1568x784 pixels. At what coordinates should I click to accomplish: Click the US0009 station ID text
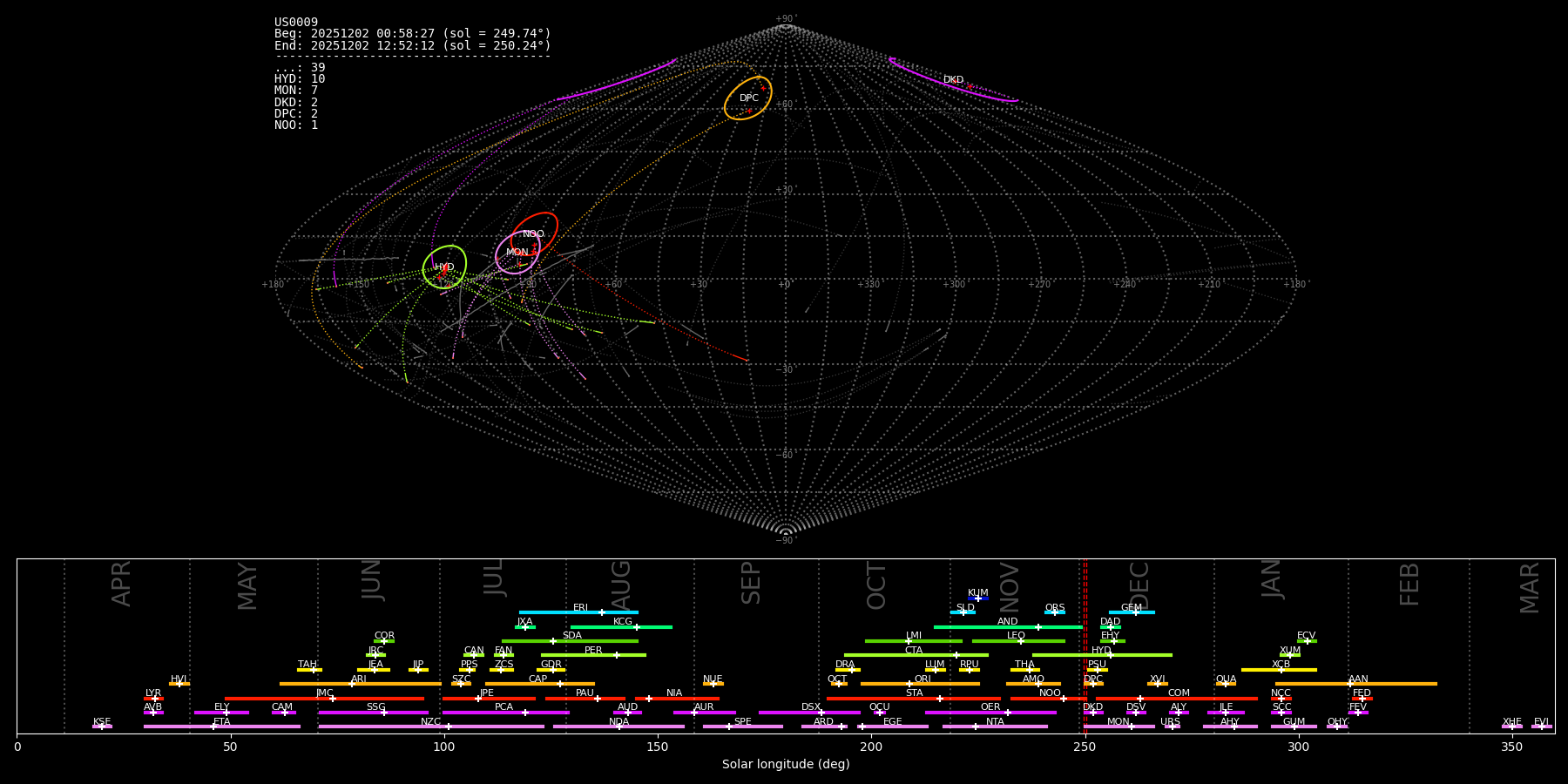(x=296, y=23)
